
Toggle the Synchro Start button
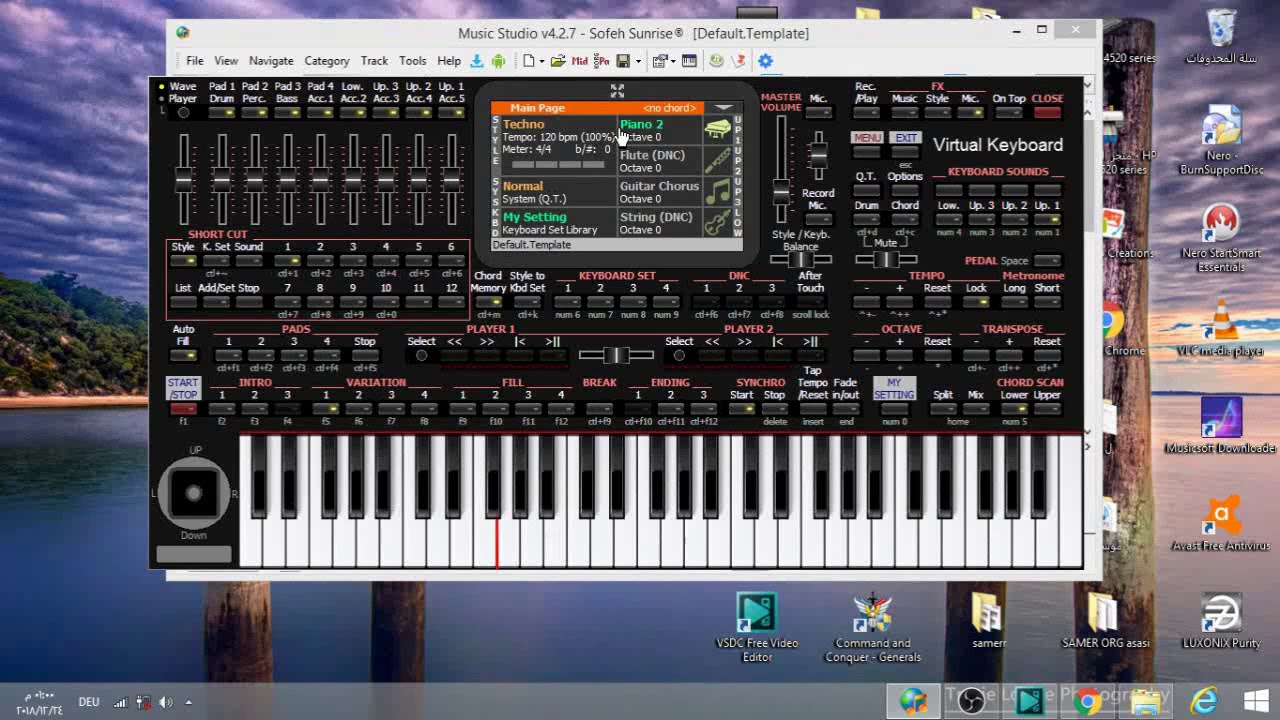pos(741,409)
